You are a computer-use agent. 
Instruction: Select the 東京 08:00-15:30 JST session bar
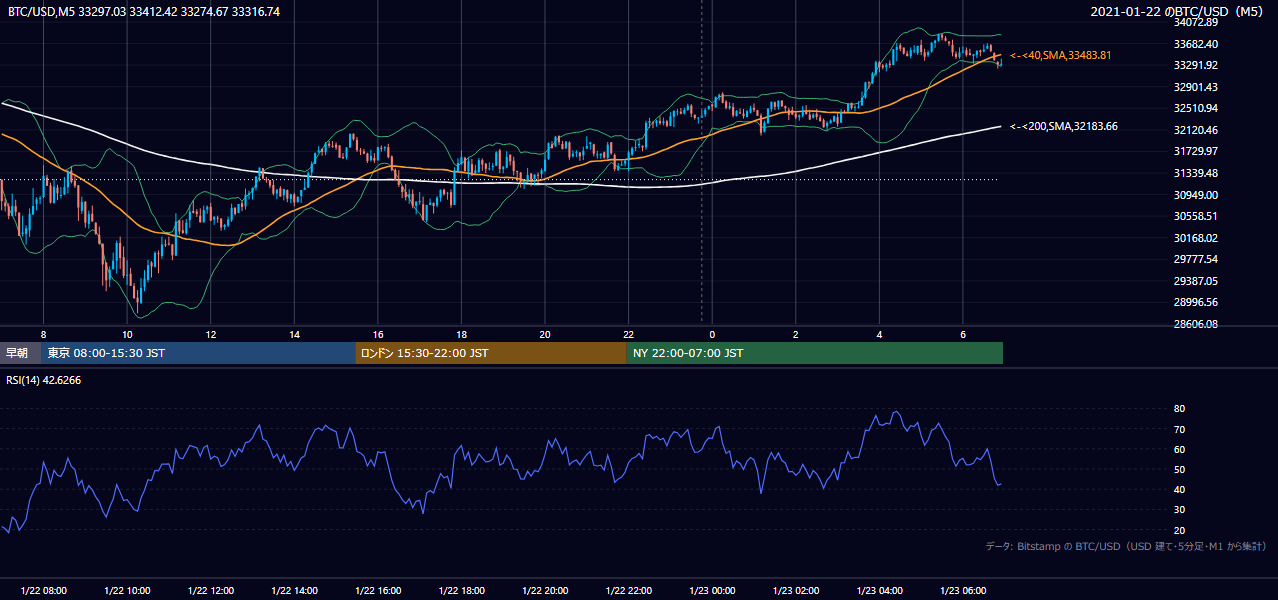pyautogui.click(x=198, y=353)
